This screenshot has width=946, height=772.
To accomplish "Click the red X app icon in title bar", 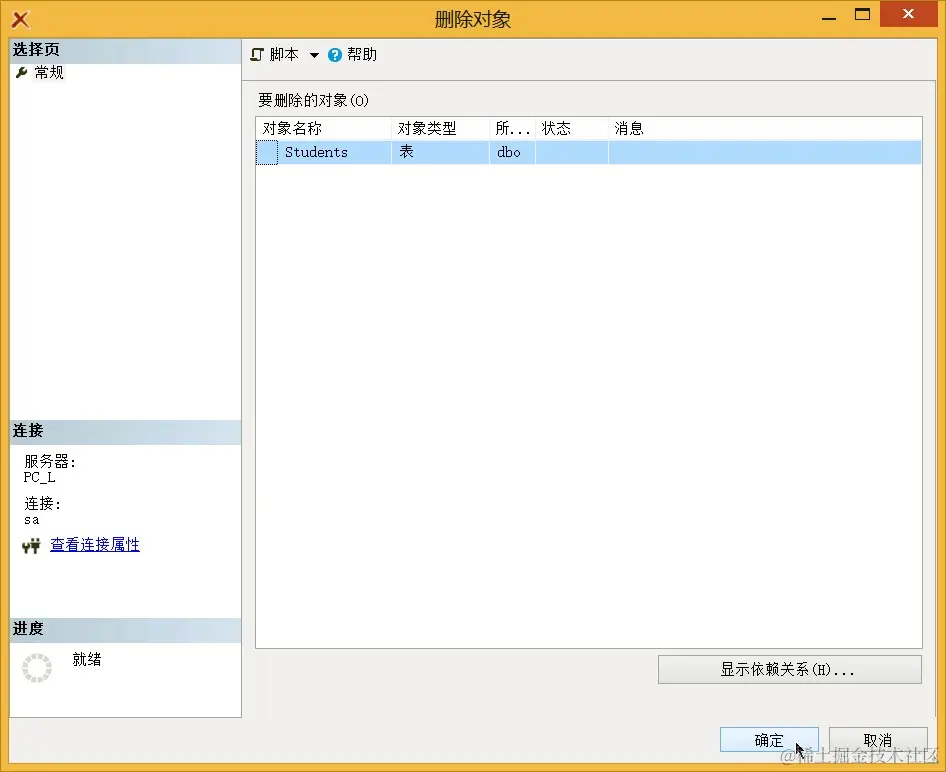I will [21, 19].
